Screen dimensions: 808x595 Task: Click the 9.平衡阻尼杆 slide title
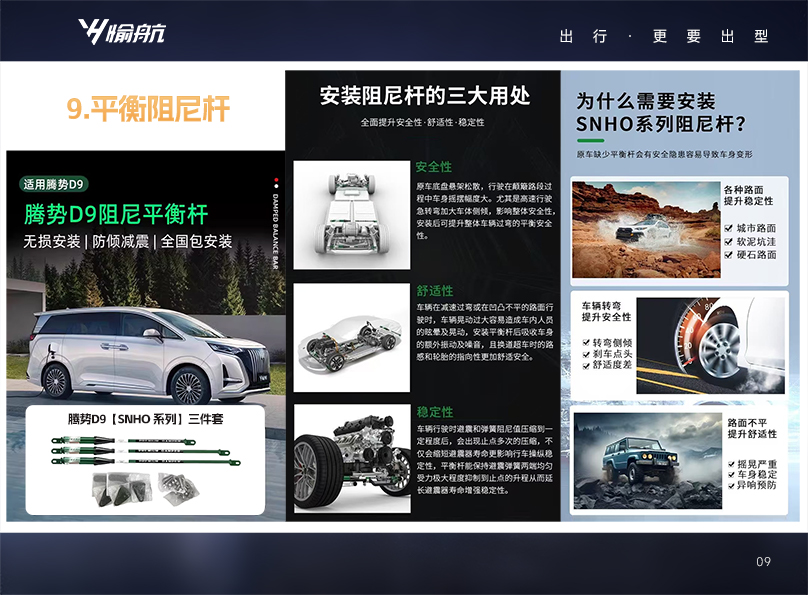(148, 109)
